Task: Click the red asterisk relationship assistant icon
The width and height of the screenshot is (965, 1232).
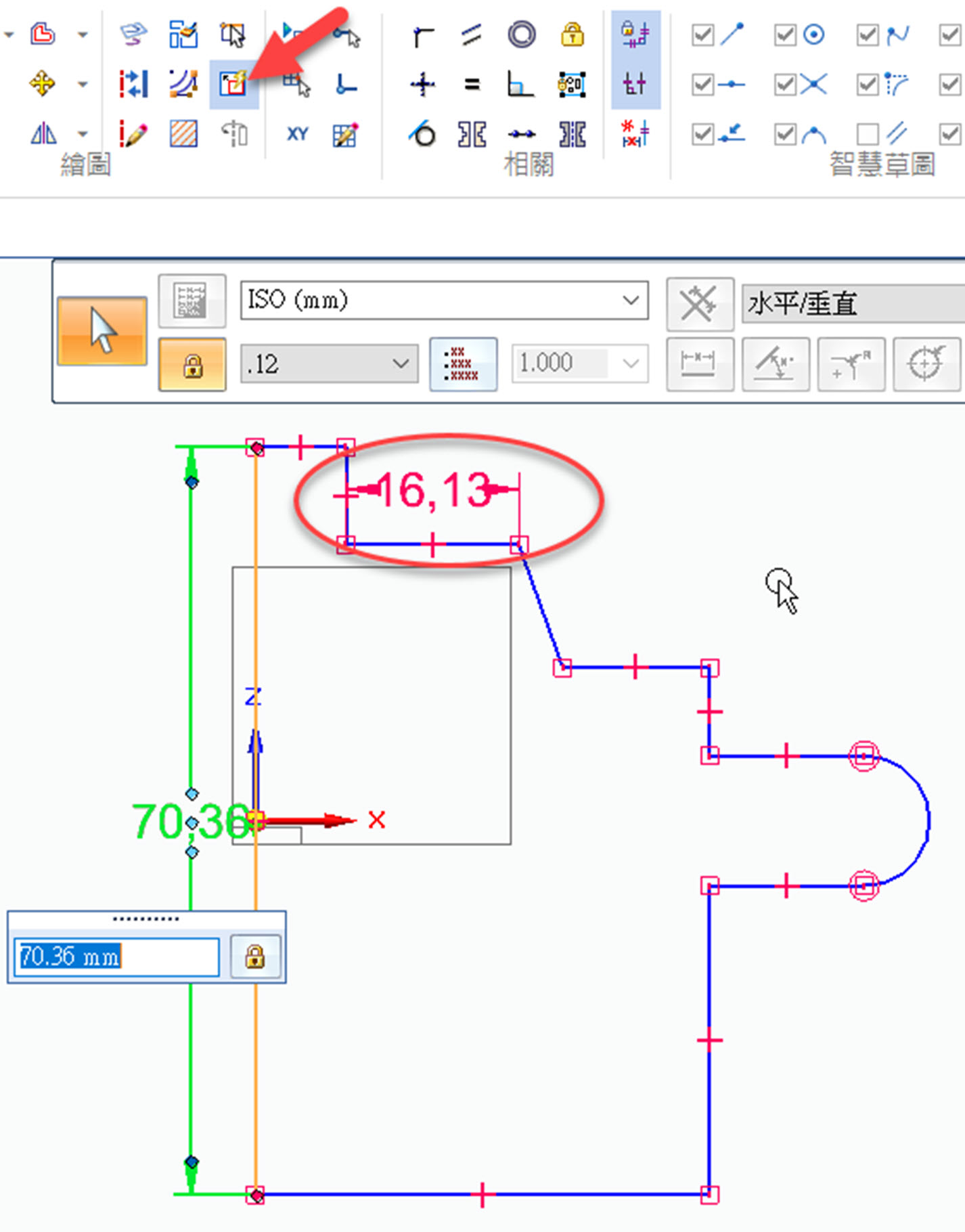Action: click(x=635, y=133)
